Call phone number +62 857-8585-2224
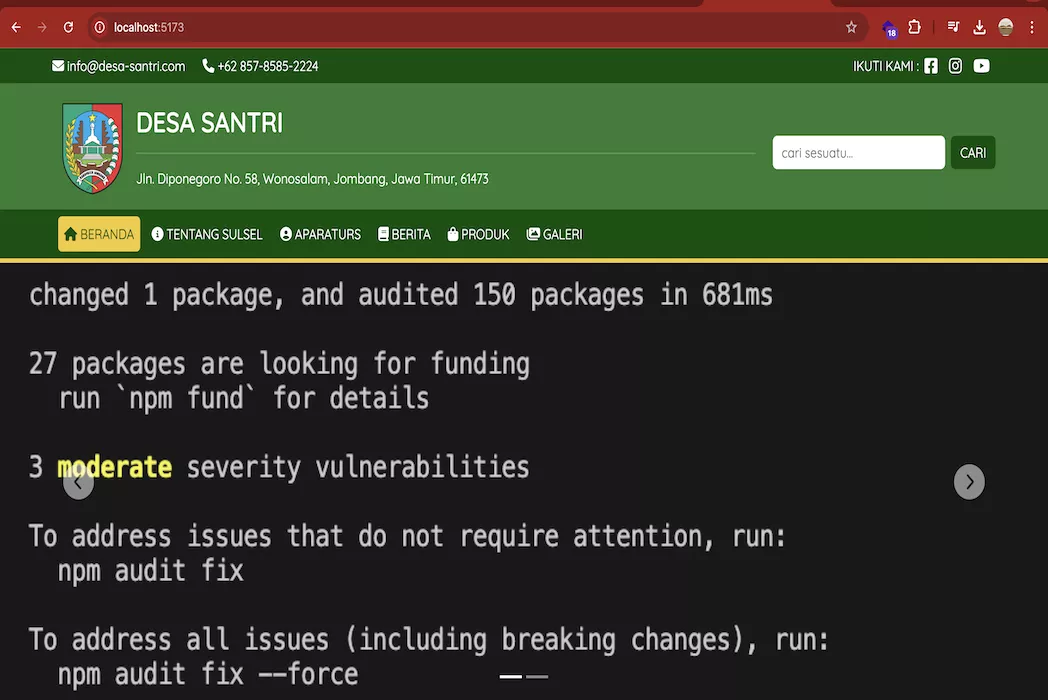 click(x=260, y=66)
